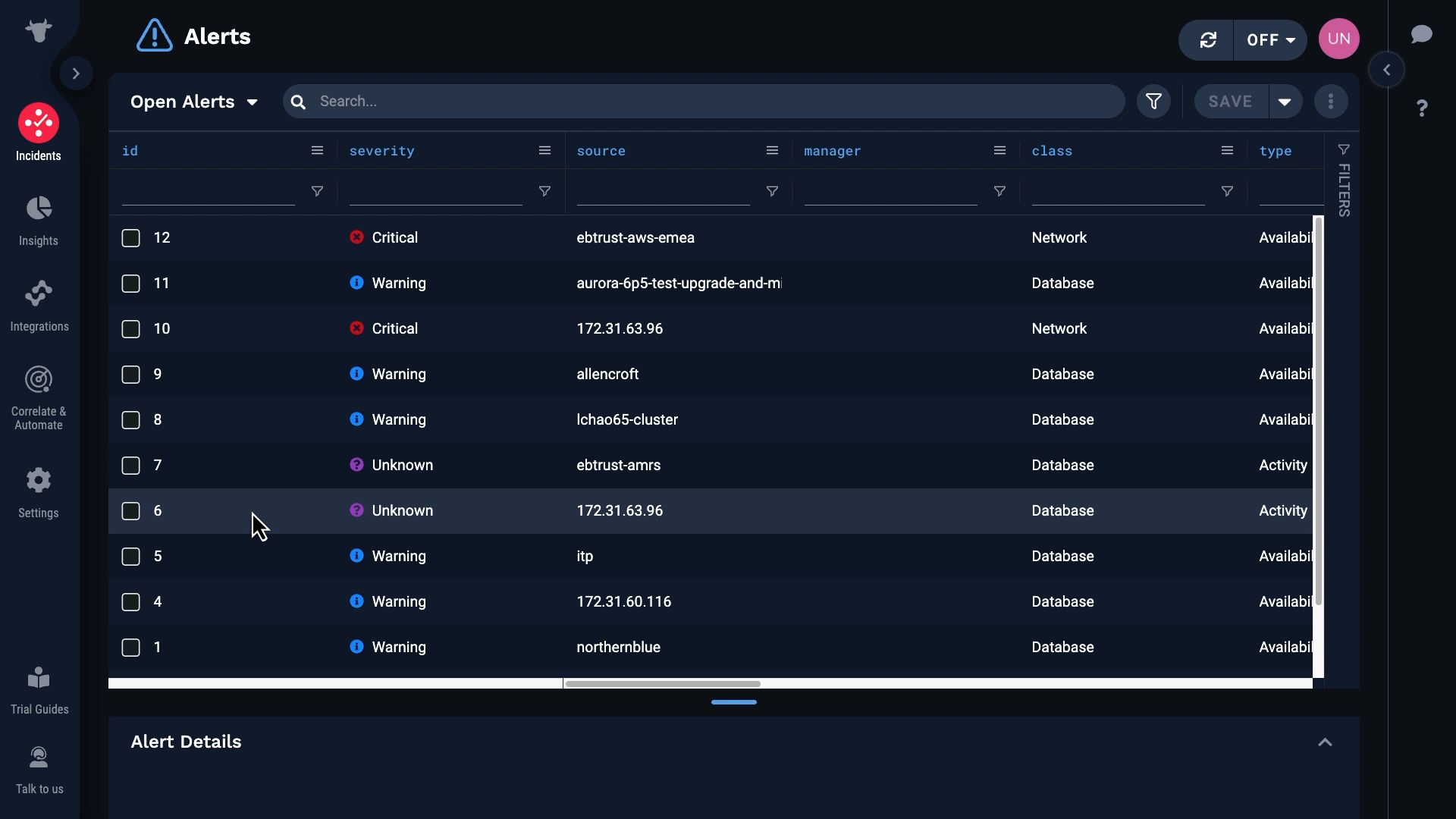Open the severity column menu

coord(544,151)
